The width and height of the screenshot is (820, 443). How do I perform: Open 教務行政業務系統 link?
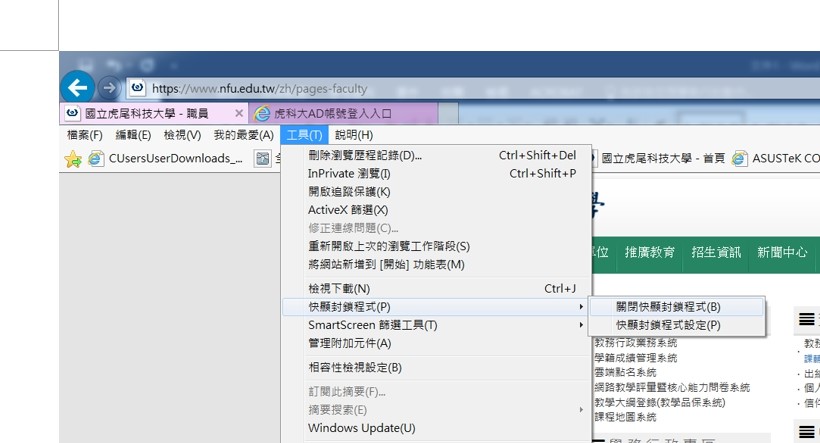tap(636, 343)
